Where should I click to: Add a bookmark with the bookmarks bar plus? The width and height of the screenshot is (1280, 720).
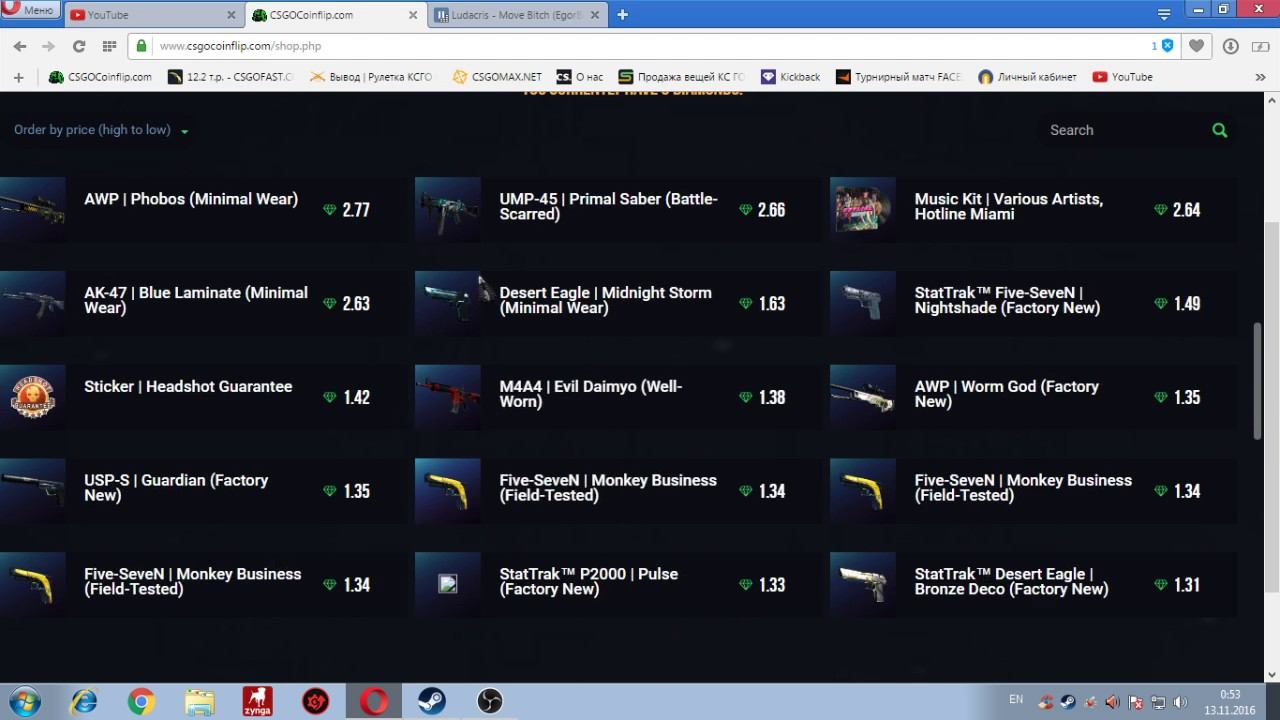[x=18, y=77]
